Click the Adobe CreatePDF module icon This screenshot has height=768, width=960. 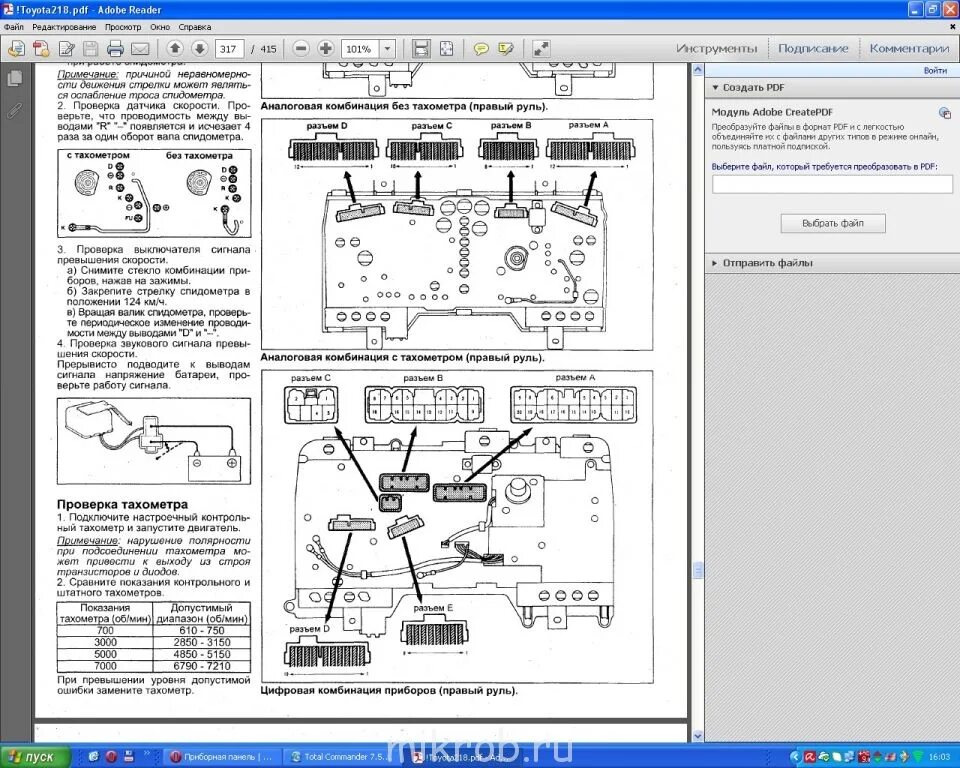coord(945,113)
